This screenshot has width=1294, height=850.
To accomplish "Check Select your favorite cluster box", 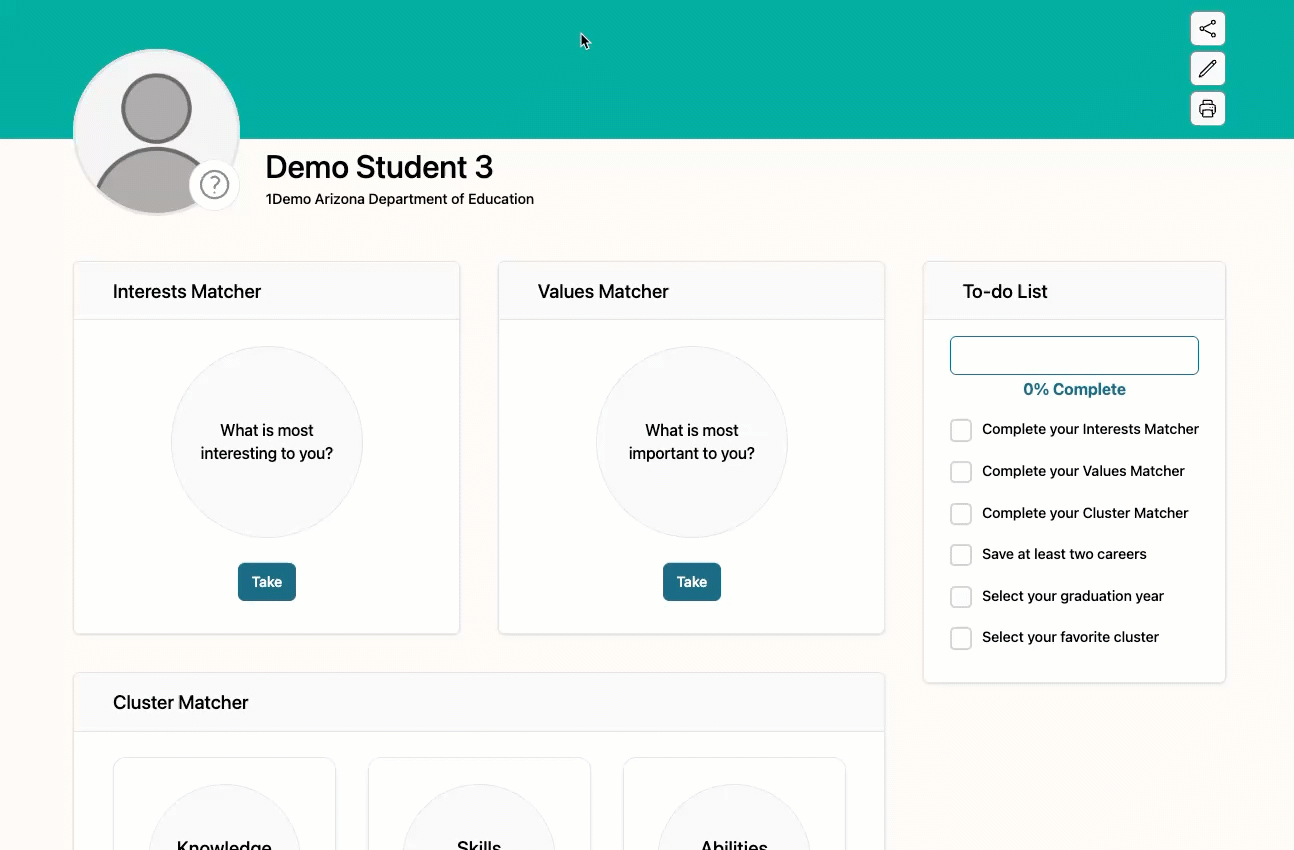I will pos(961,638).
